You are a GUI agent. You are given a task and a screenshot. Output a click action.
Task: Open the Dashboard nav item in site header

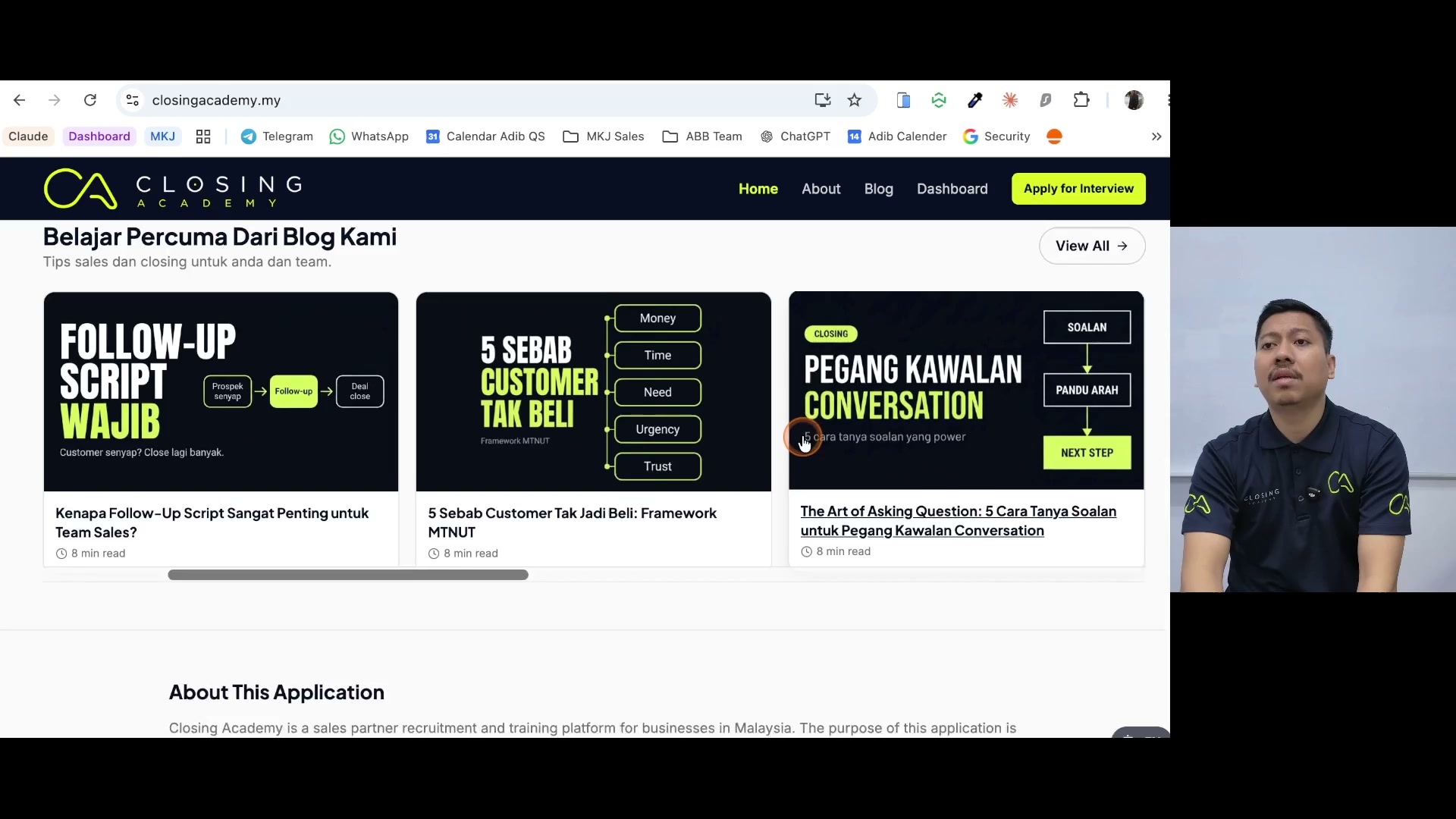tap(952, 189)
